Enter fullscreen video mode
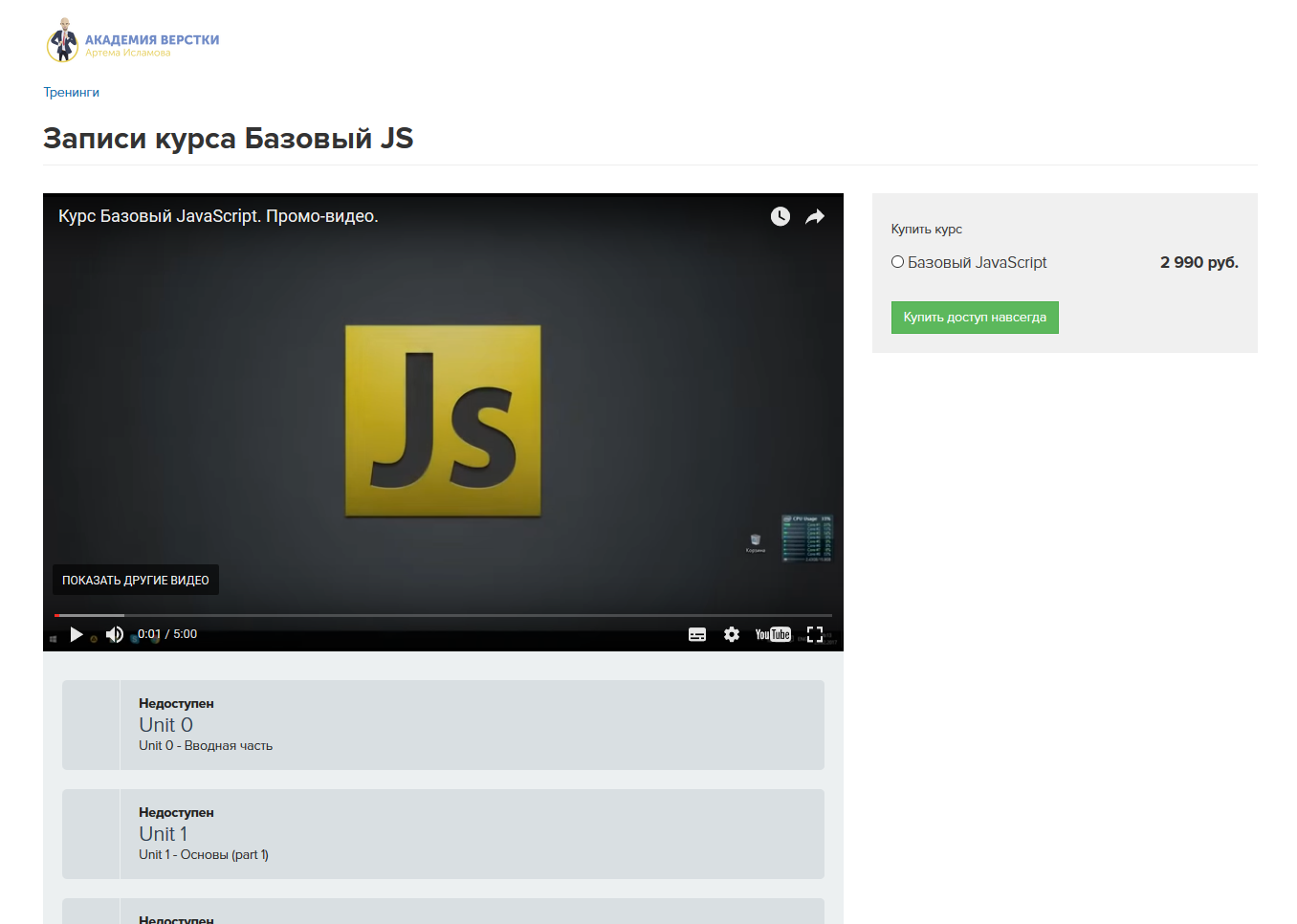 tap(815, 634)
